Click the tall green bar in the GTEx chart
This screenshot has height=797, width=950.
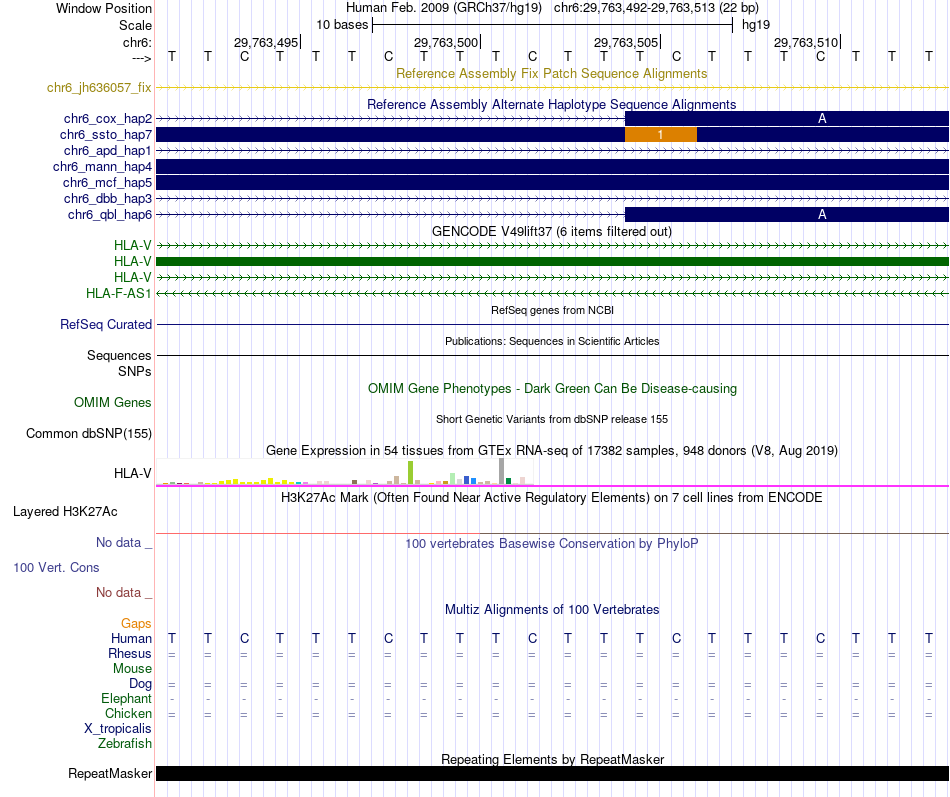pyautogui.click(x=410, y=473)
